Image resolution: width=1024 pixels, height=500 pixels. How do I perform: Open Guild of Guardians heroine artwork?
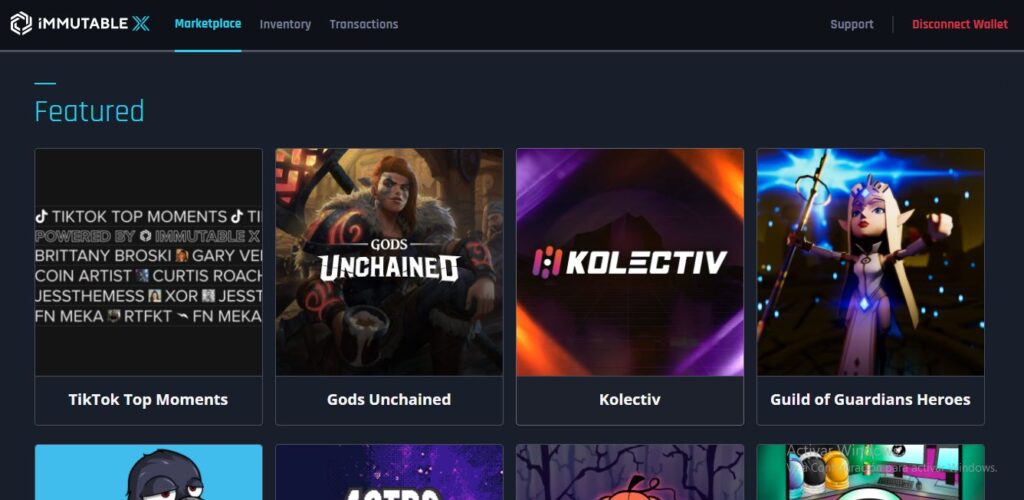coord(871,262)
